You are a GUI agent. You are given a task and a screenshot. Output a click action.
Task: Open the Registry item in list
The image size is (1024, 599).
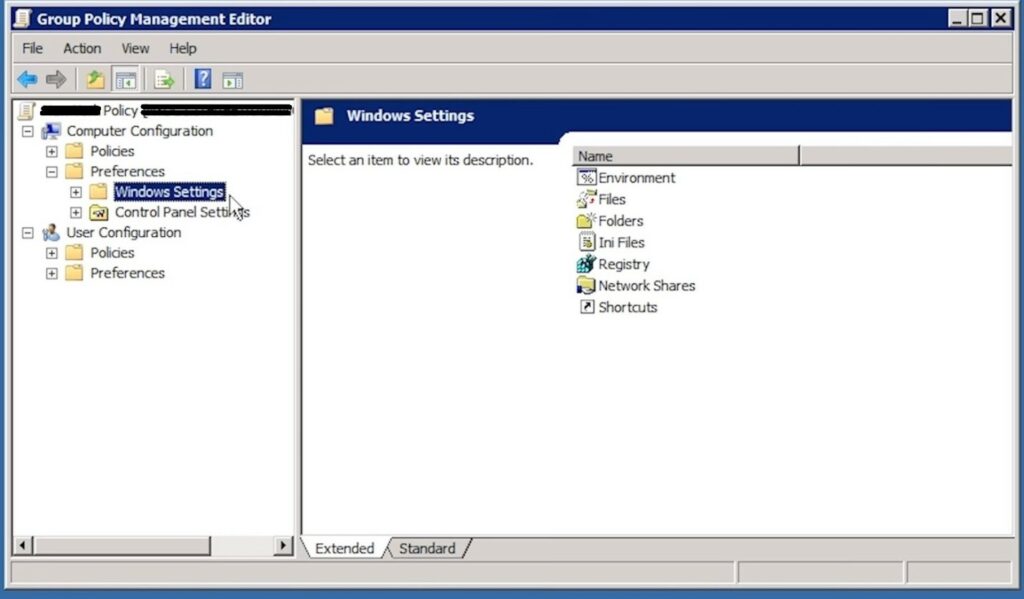pyautogui.click(x=623, y=264)
